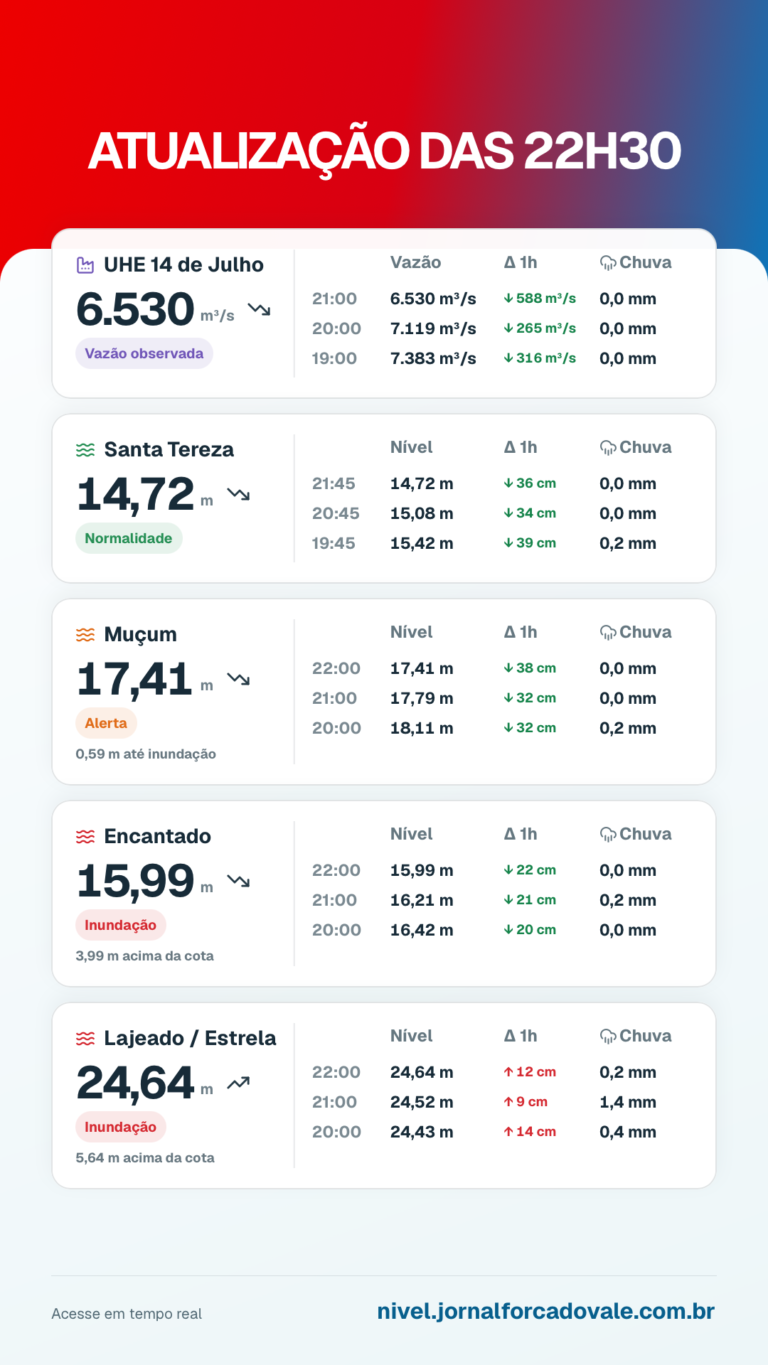
Task: Click the Inundação badge under Encantado
Action: point(121,925)
